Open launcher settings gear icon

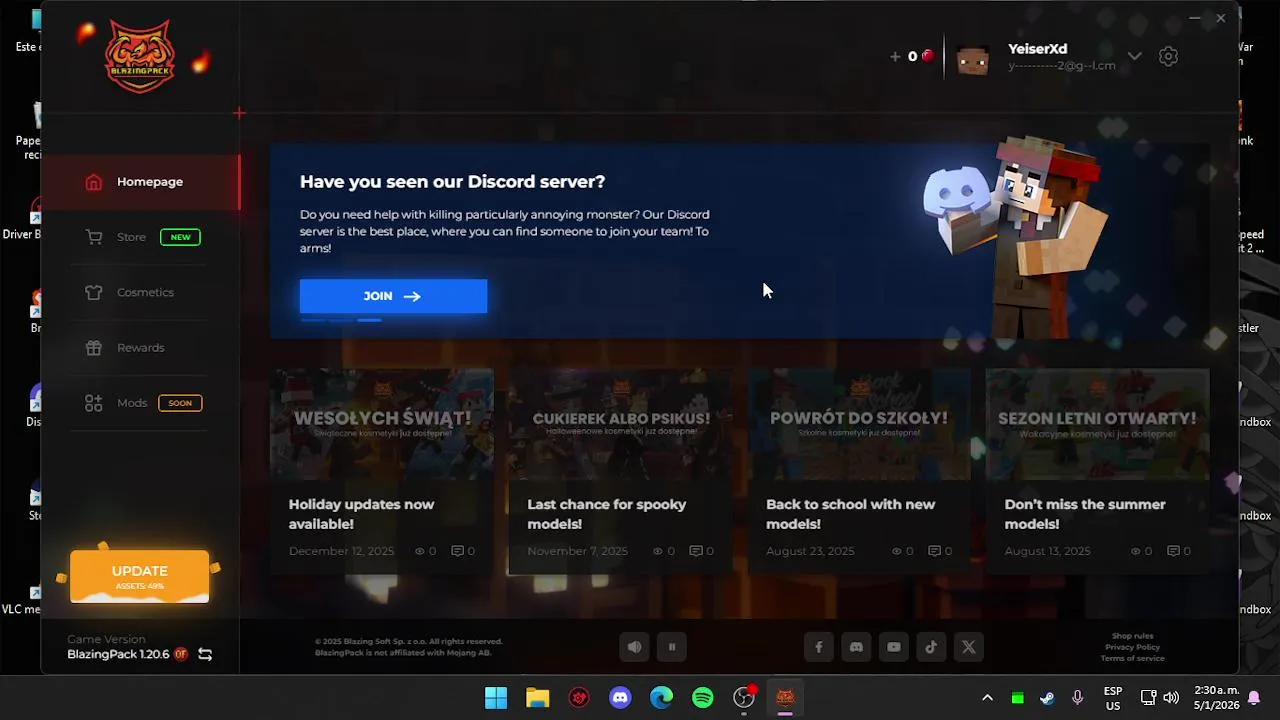point(1168,56)
